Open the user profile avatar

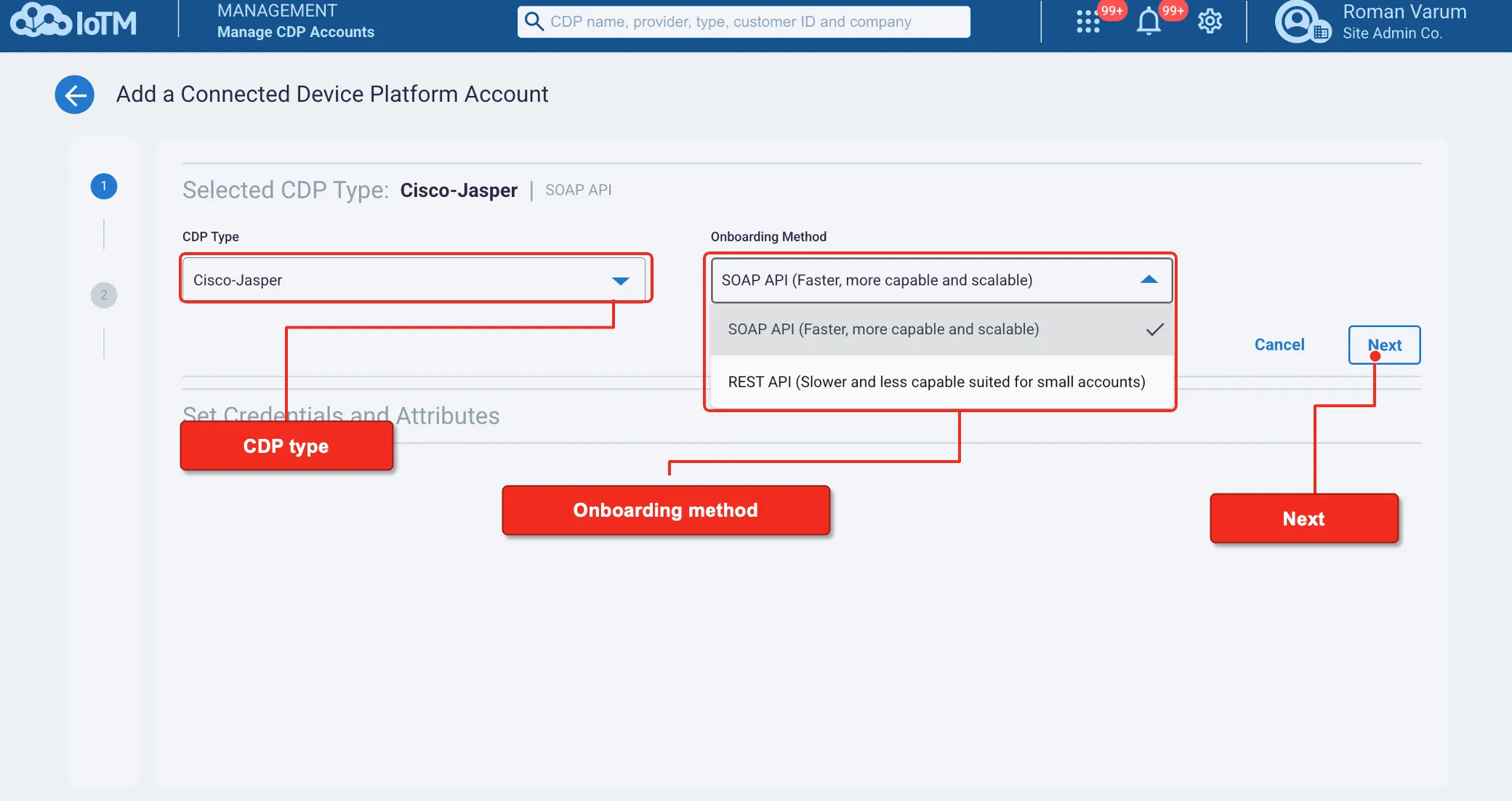pyautogui.click(x=1302, y=22)
